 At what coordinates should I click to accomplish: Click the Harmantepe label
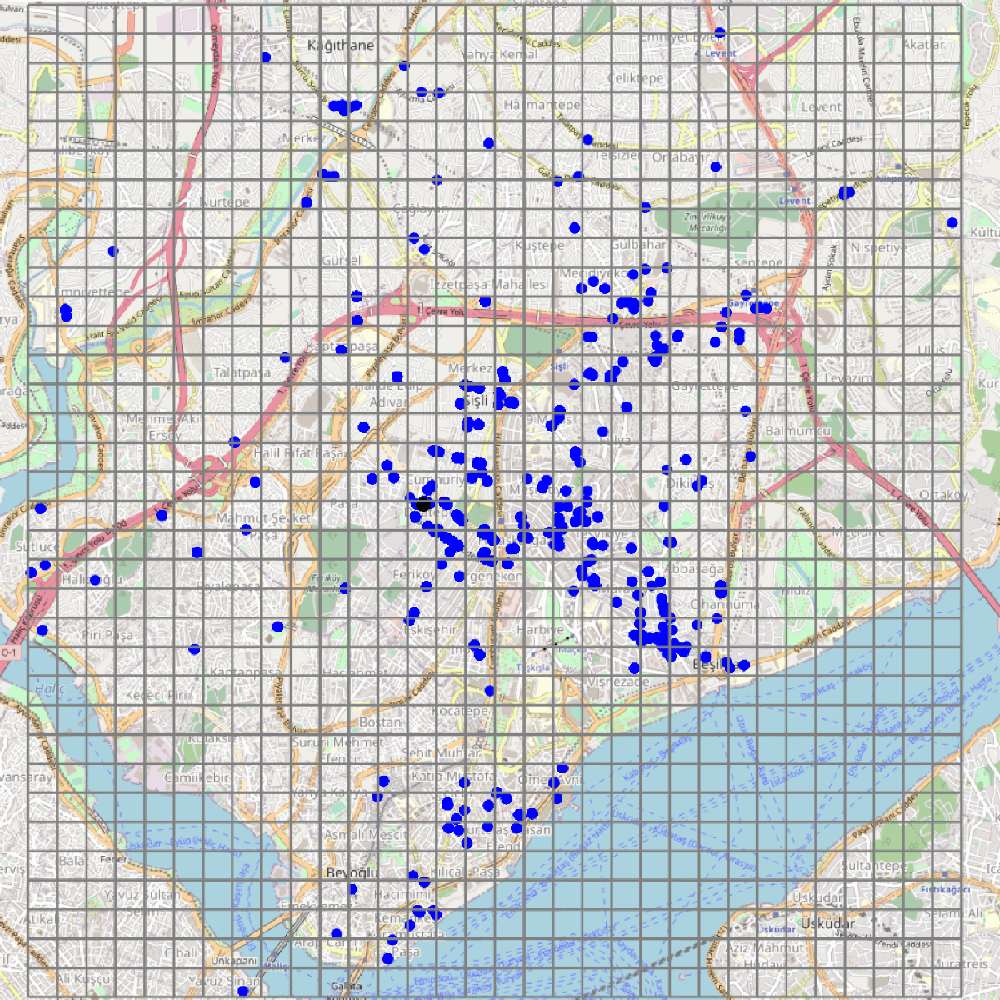tap(542, 105)
